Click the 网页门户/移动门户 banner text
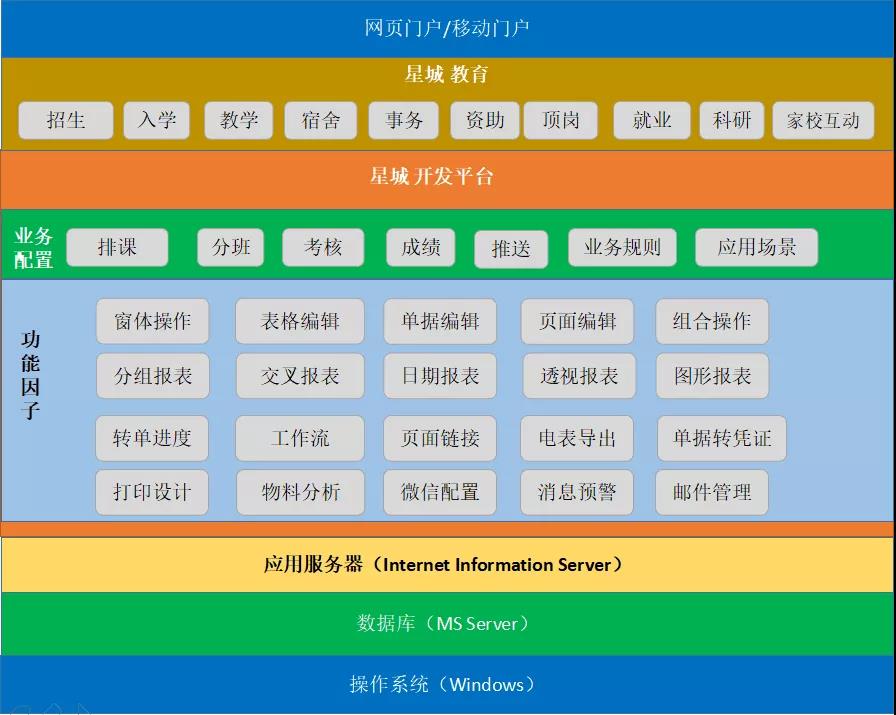Image resolution: width=896 pixels, height=715 pixels. (x=446, y=27)
